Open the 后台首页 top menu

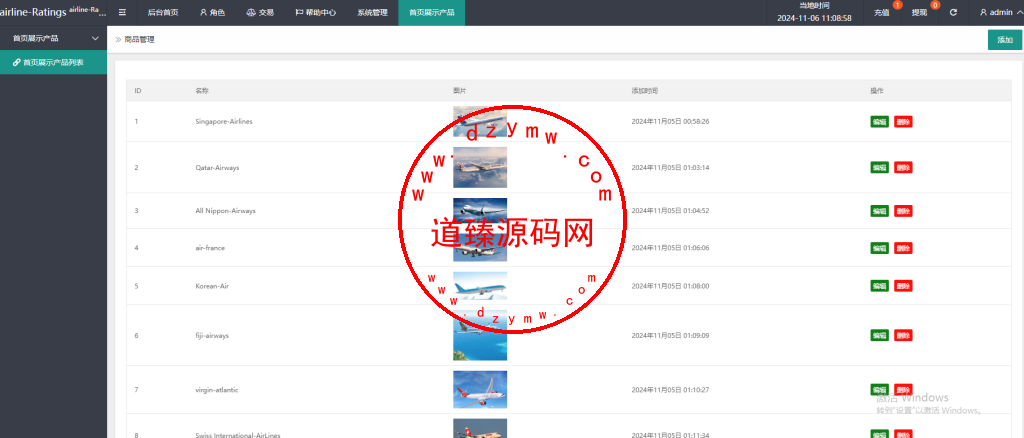163,12
